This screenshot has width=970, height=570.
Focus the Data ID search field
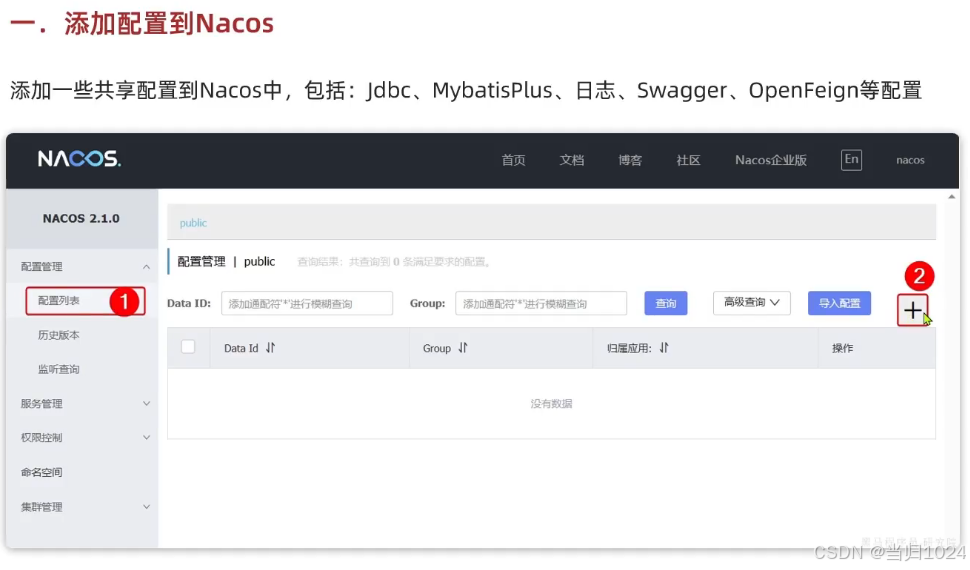307,303
